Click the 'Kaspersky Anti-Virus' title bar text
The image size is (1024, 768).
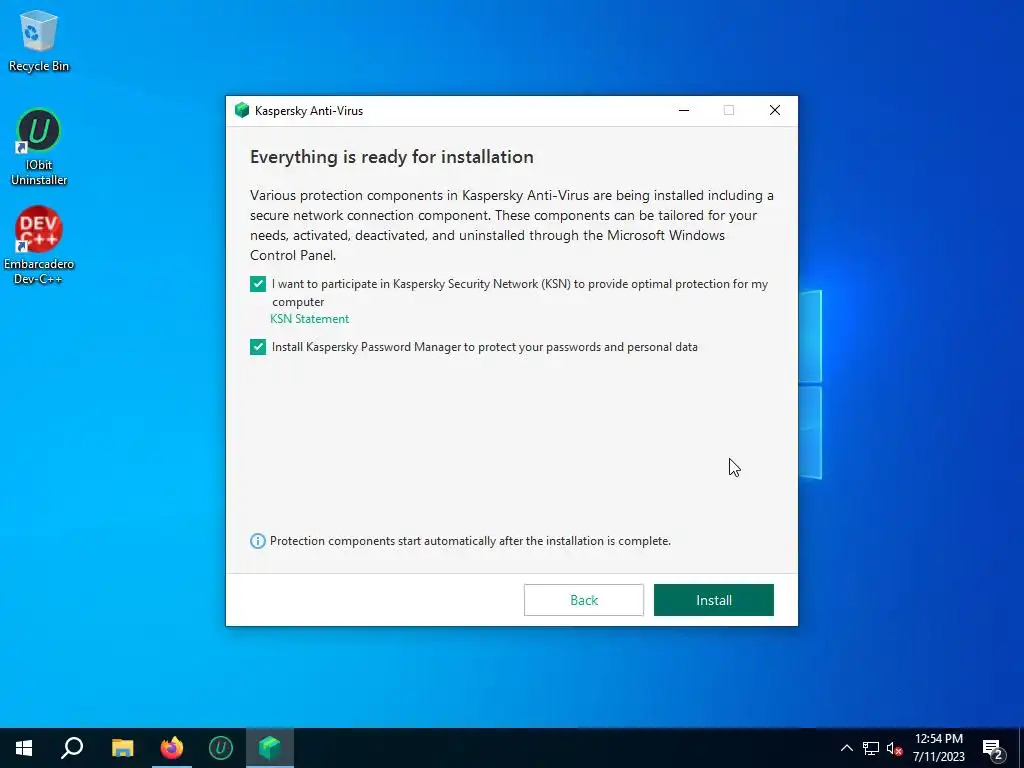coord(309,110)
